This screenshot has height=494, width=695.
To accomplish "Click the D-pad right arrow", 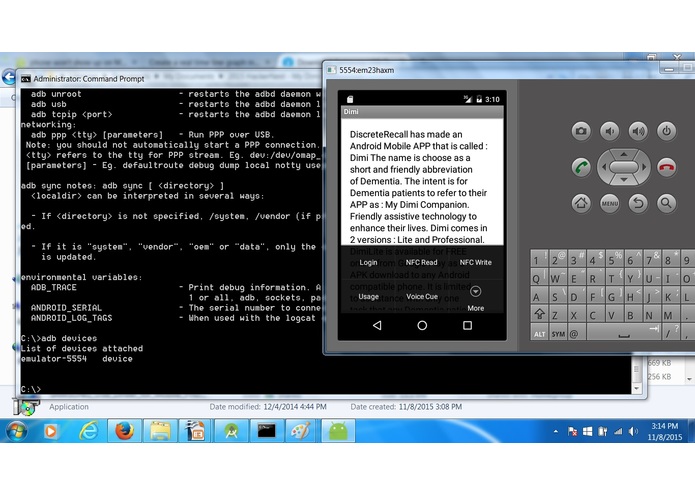I will pos(644,167).
